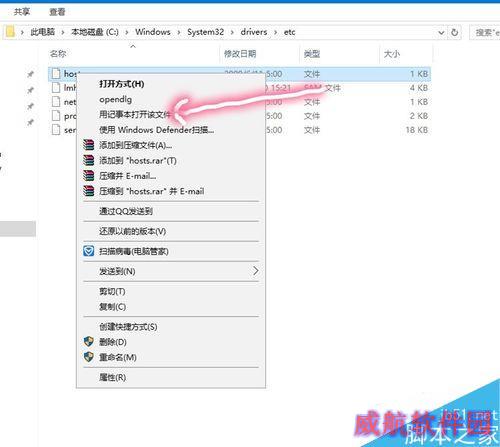Choose 通过QQ发送到 in context menu
This screenshot has height=447, width=500.
(x=126, y=211)
